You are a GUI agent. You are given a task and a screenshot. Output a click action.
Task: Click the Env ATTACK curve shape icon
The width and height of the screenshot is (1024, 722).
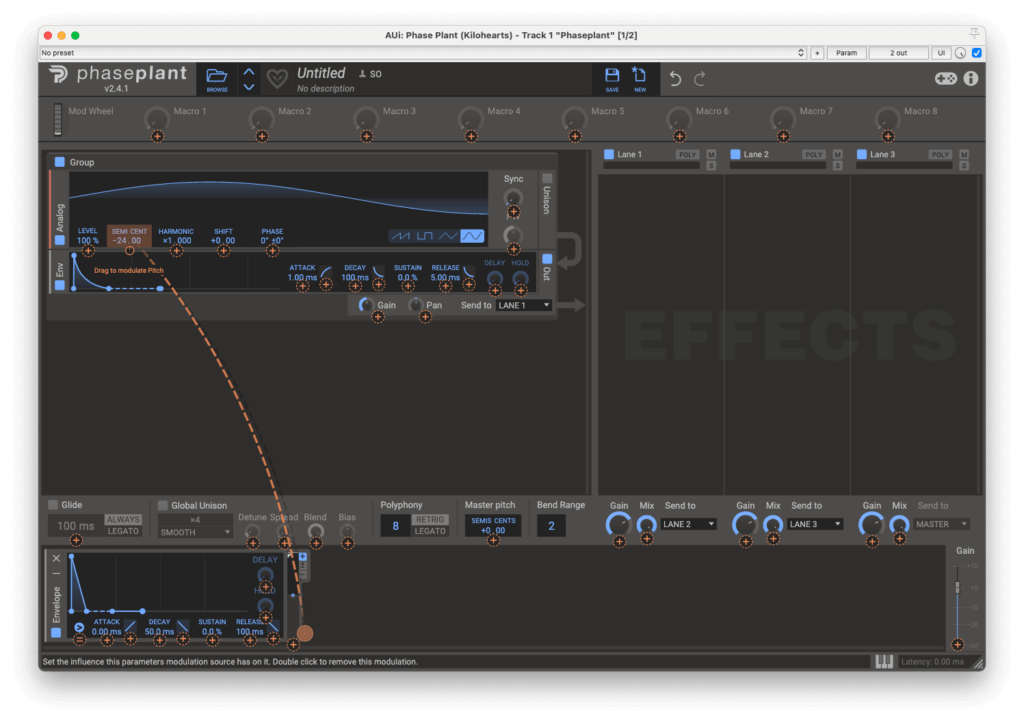(x=325, y=271)
